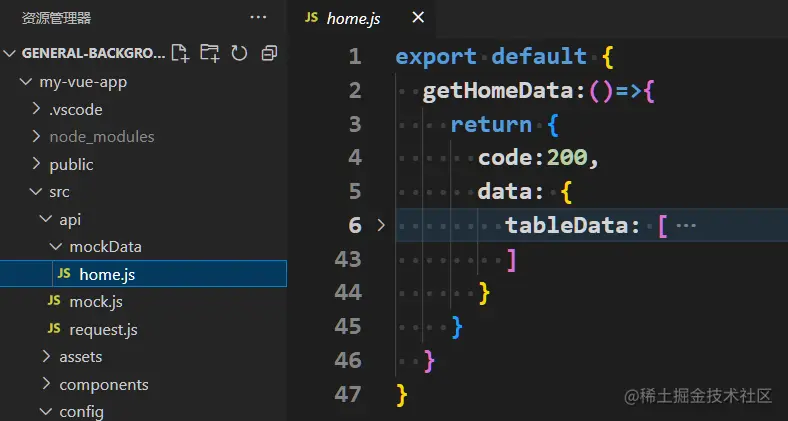Open the explorer more actions menu
The height and width of the screenshot is (421, 788).
click(259, 17)
